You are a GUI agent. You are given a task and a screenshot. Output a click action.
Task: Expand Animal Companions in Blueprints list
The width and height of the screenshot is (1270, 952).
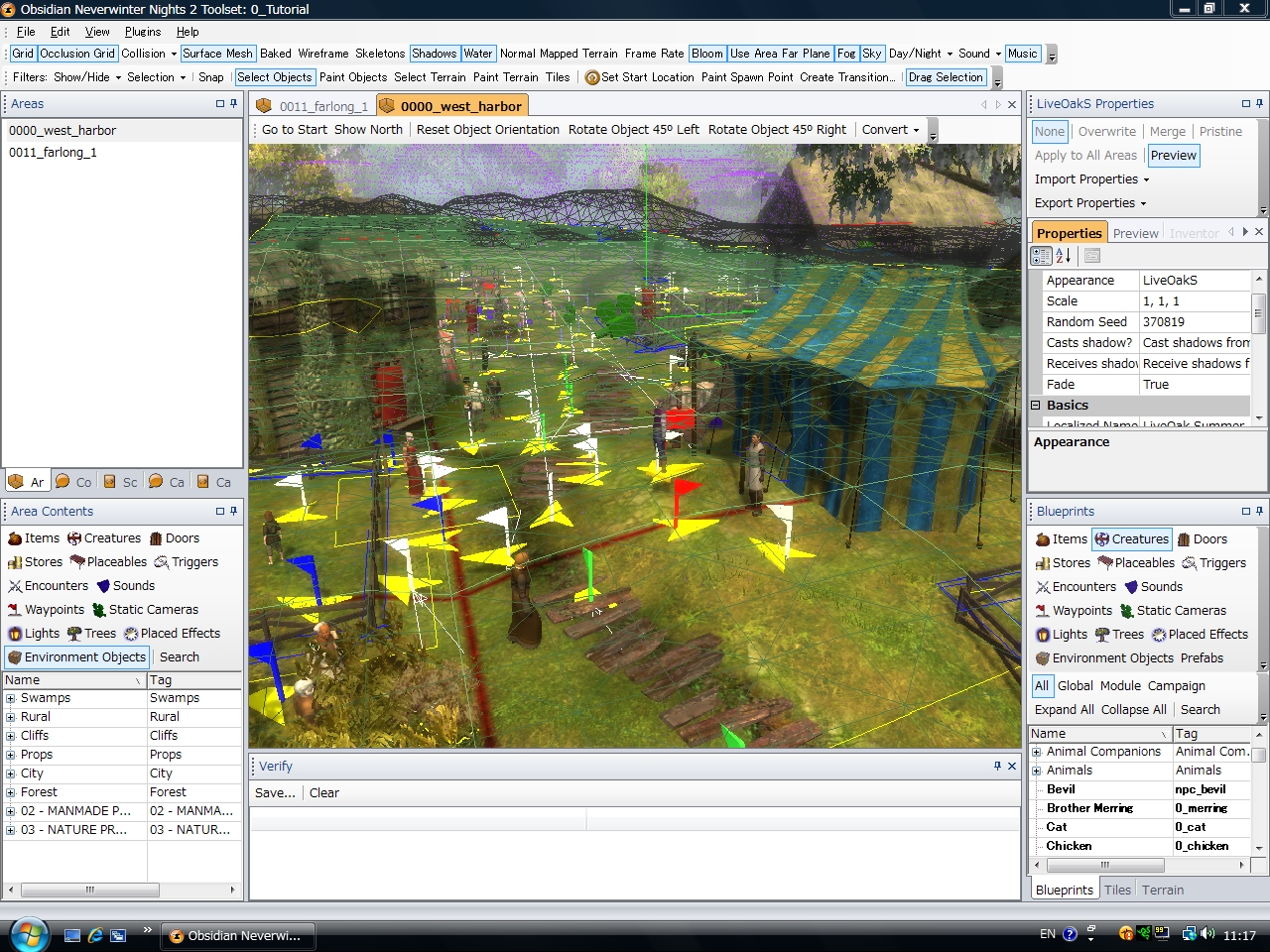tap(1037, 752)
